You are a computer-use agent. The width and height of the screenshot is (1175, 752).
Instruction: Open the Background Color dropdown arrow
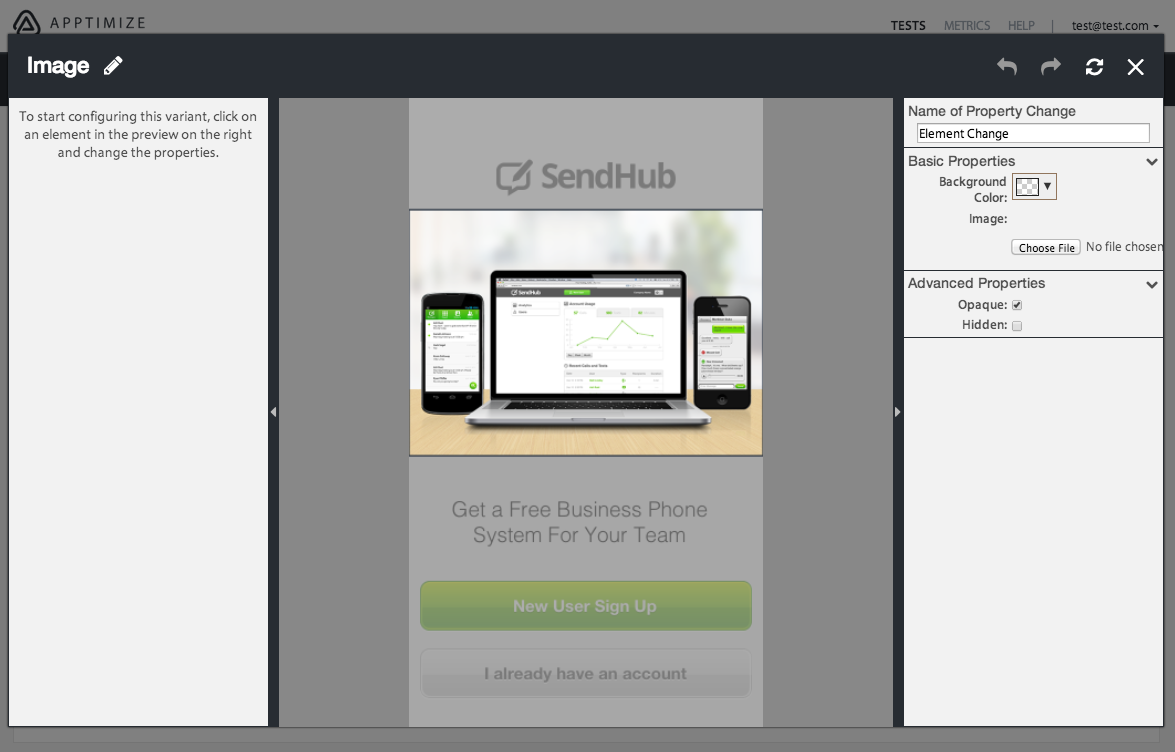click(x=1048, y=187)
